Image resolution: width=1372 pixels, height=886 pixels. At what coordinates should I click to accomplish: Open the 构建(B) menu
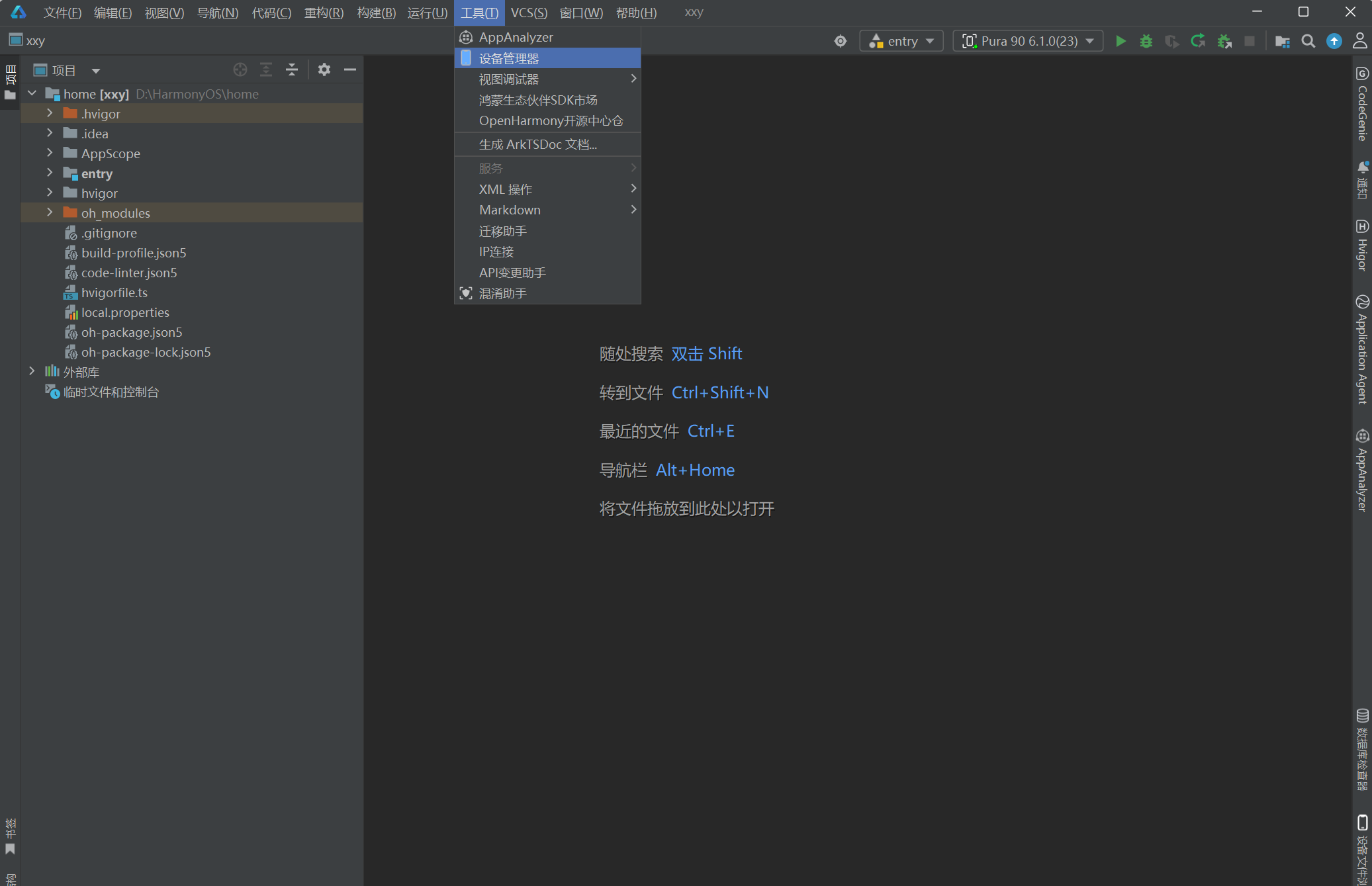pyautogui.click(x=376, y=13)
